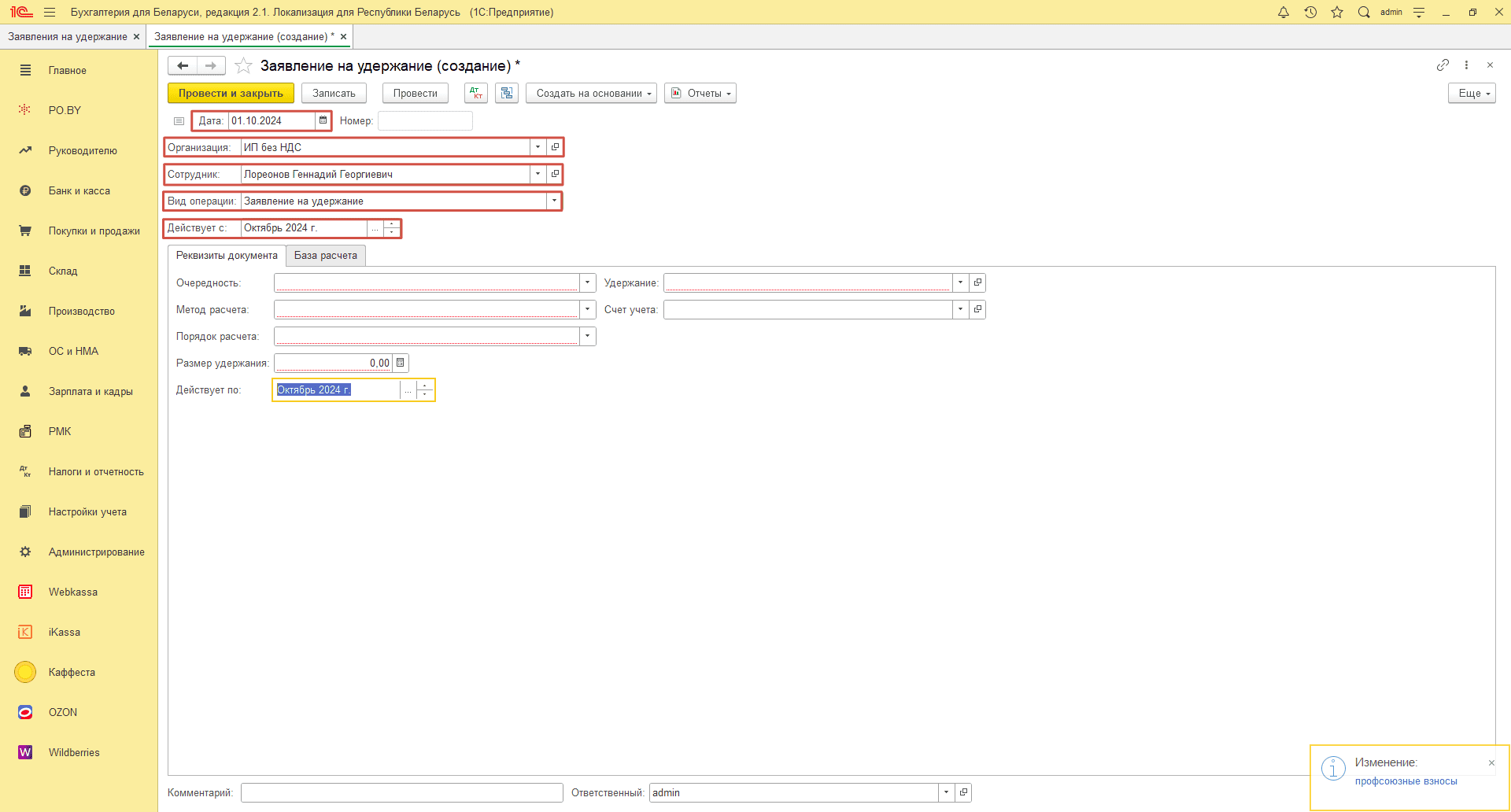Expand Счет учета dropdown
1511x812 pixels.
pyautogui.click(x=960, y=309)
